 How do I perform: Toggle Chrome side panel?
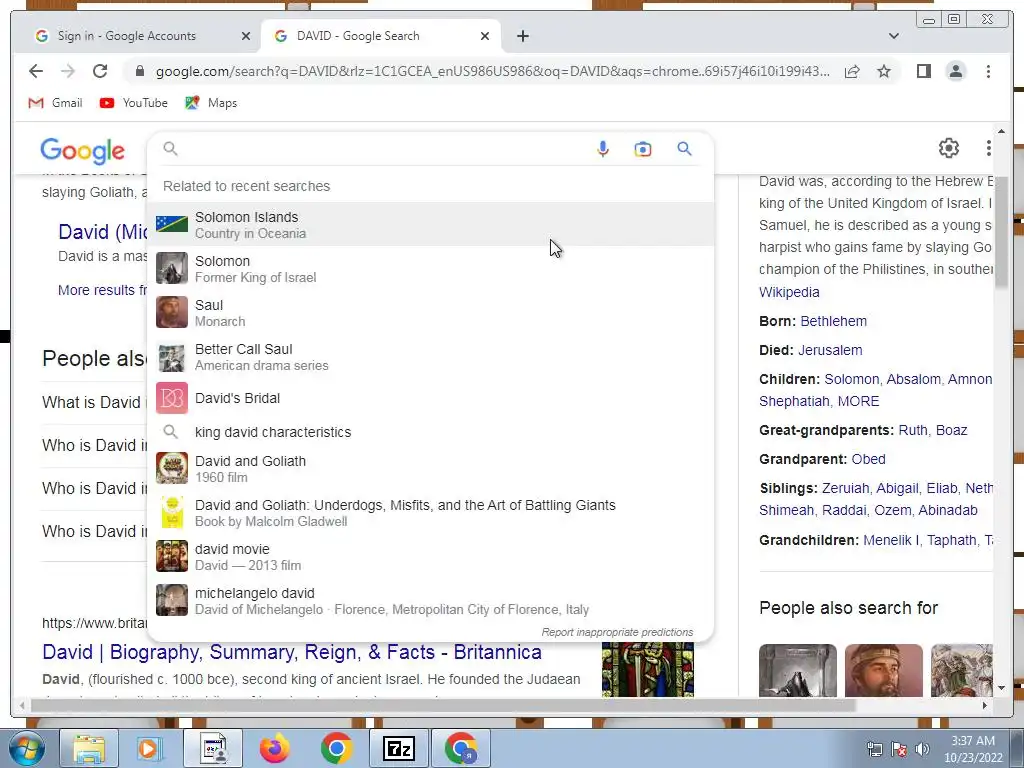click(923, 71)
